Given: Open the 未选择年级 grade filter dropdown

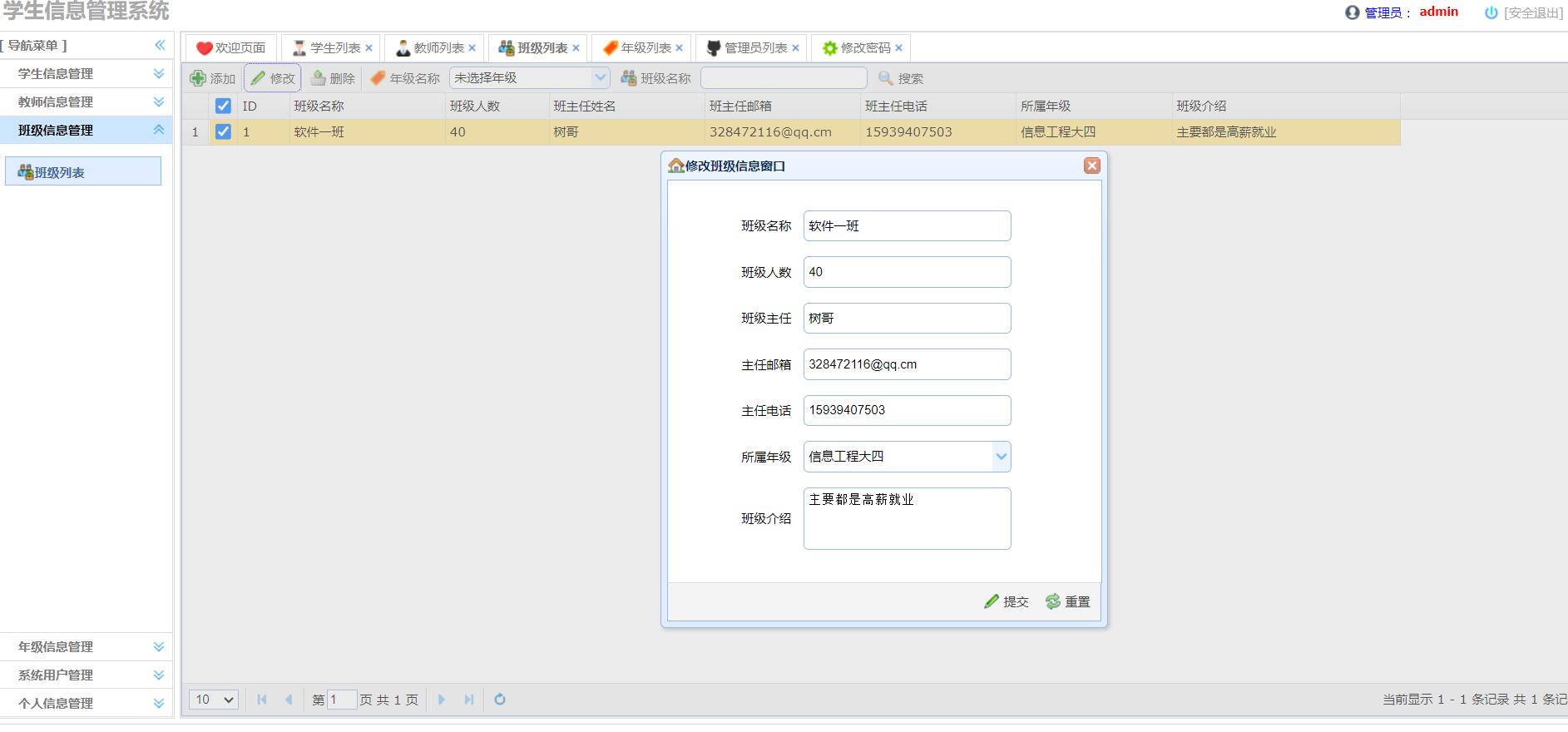Looking at the screenshot, I should (x=601, y=78).
